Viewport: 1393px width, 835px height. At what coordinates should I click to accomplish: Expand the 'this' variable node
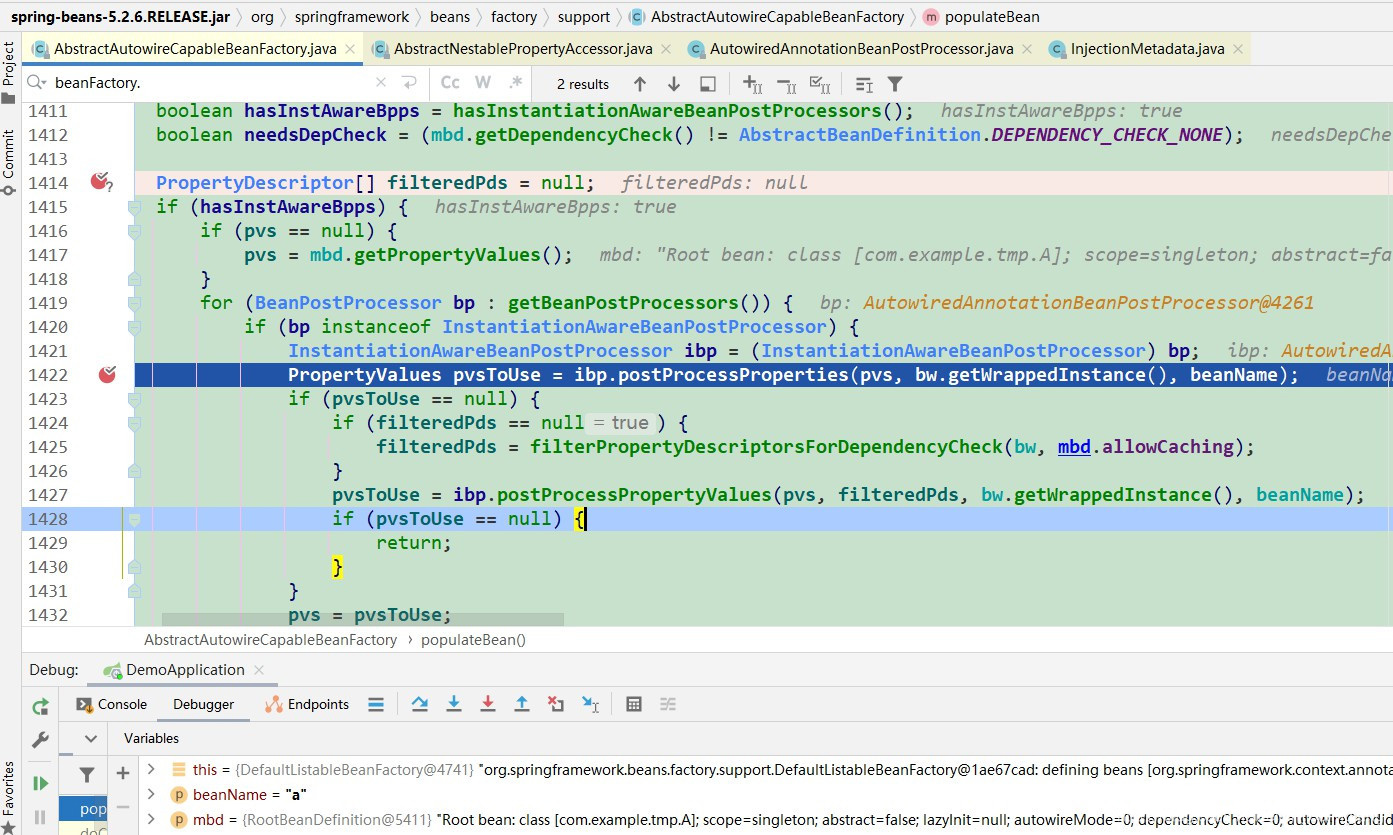click(151, 769)
